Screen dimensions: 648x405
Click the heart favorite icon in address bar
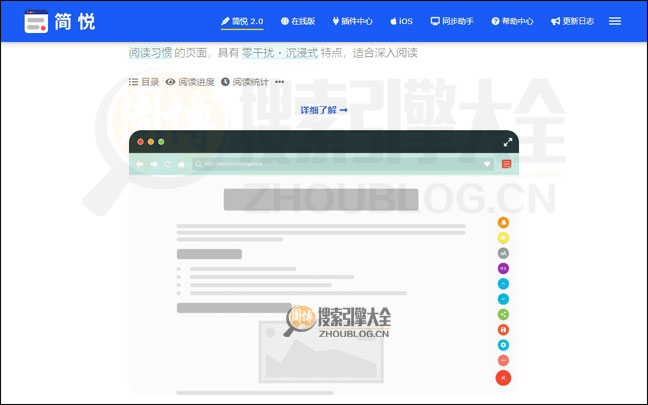point(487,164)
